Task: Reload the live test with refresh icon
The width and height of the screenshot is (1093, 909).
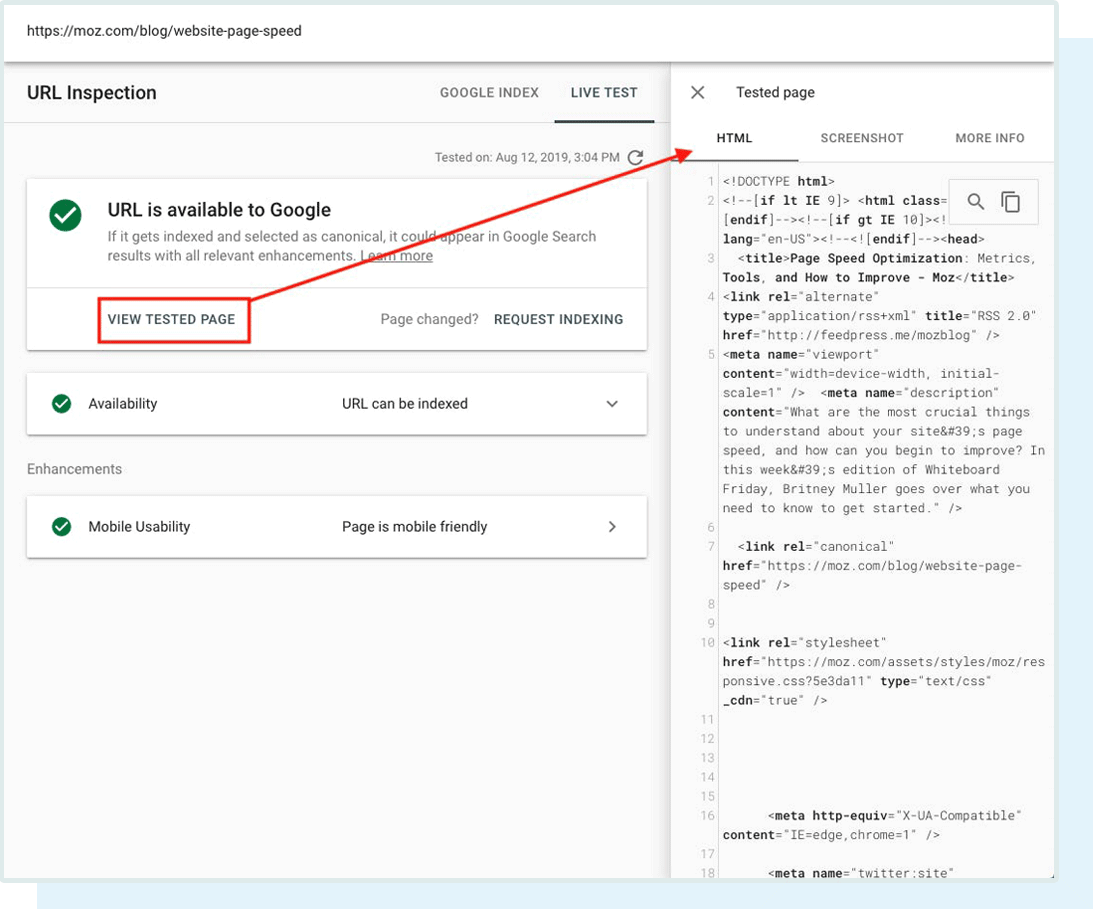Action: point(635,158)
